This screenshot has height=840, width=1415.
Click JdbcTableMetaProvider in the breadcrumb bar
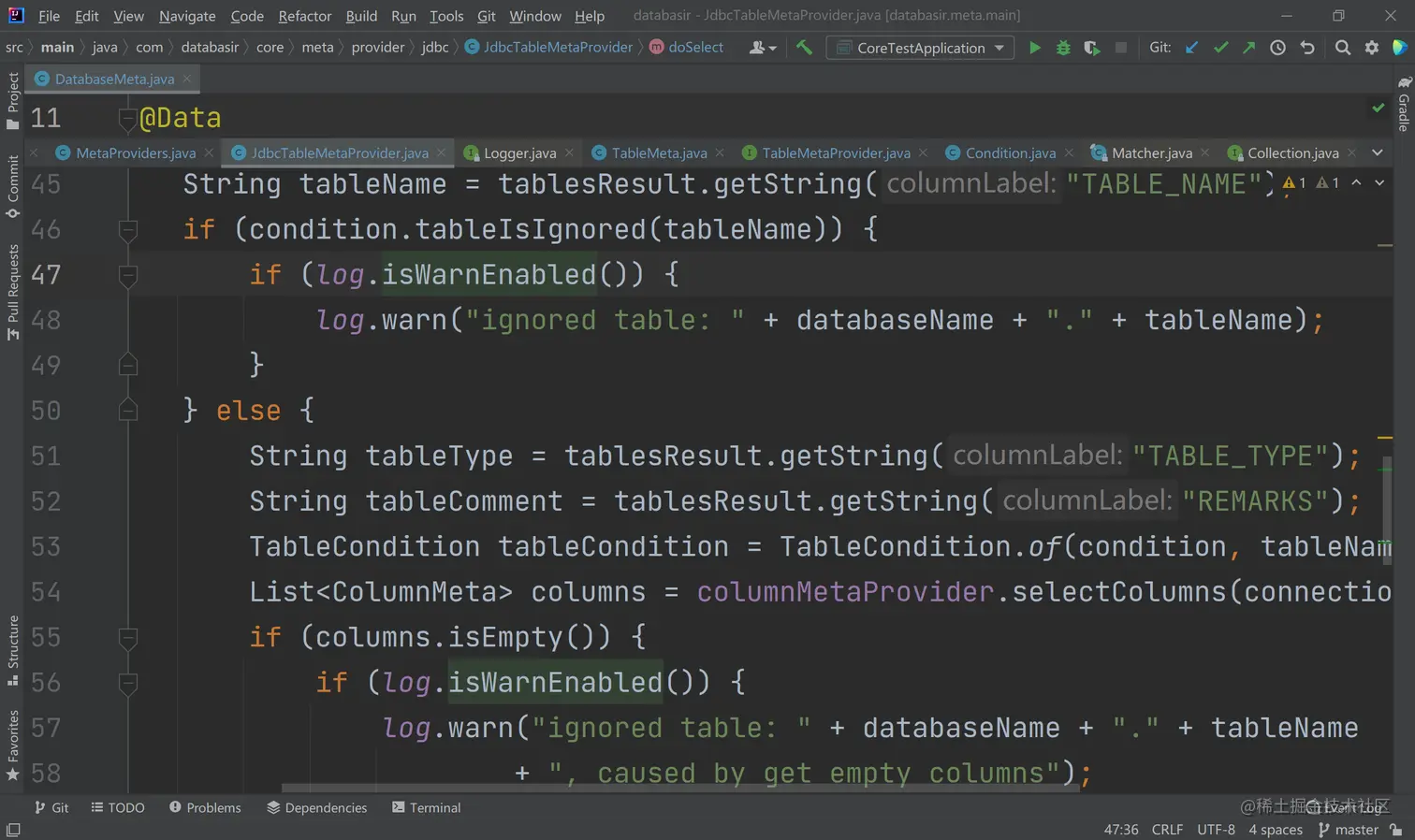(548, 48)
